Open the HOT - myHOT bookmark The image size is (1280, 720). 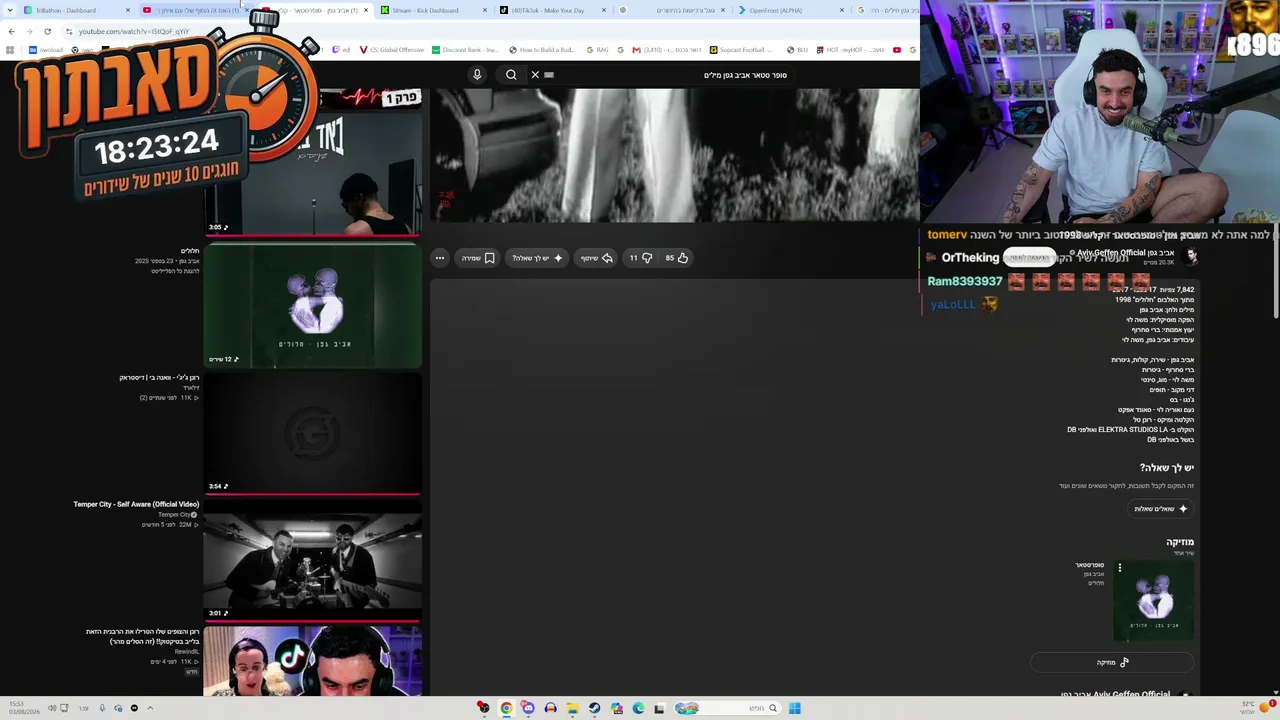[850, 50]
